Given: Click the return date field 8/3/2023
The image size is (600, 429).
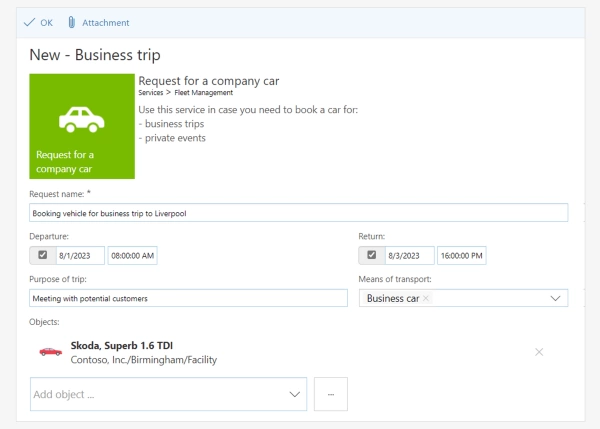Looking at the screenshot, I should 410,256.
